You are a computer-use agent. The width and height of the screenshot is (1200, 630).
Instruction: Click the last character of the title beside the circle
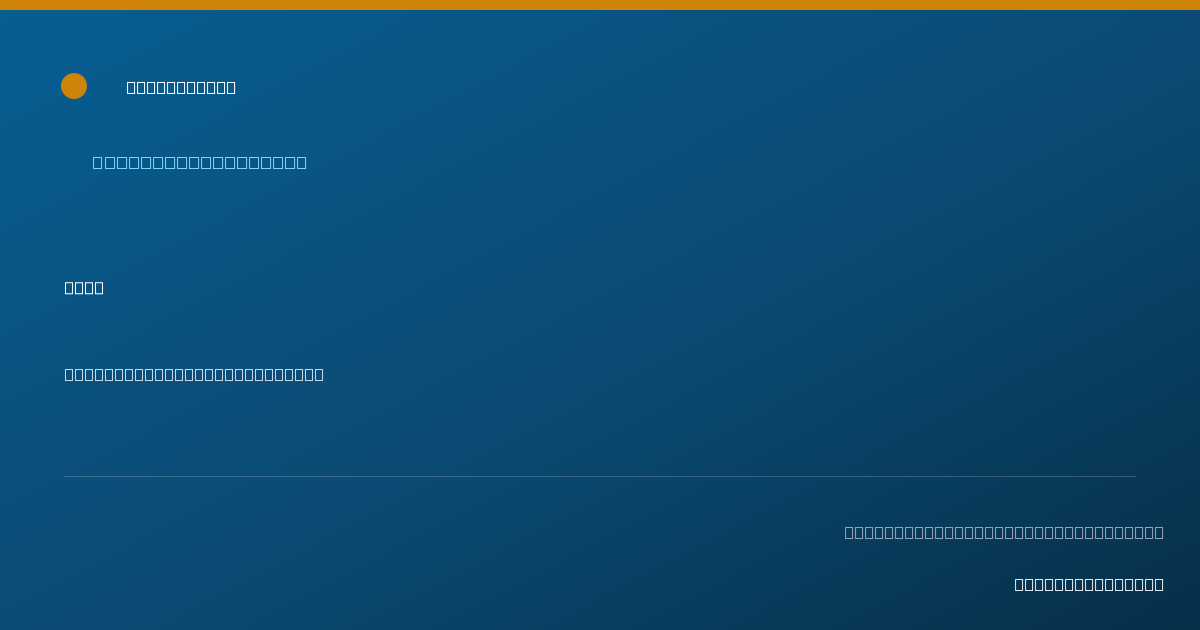pyautogui.click(x=231, y=87)
